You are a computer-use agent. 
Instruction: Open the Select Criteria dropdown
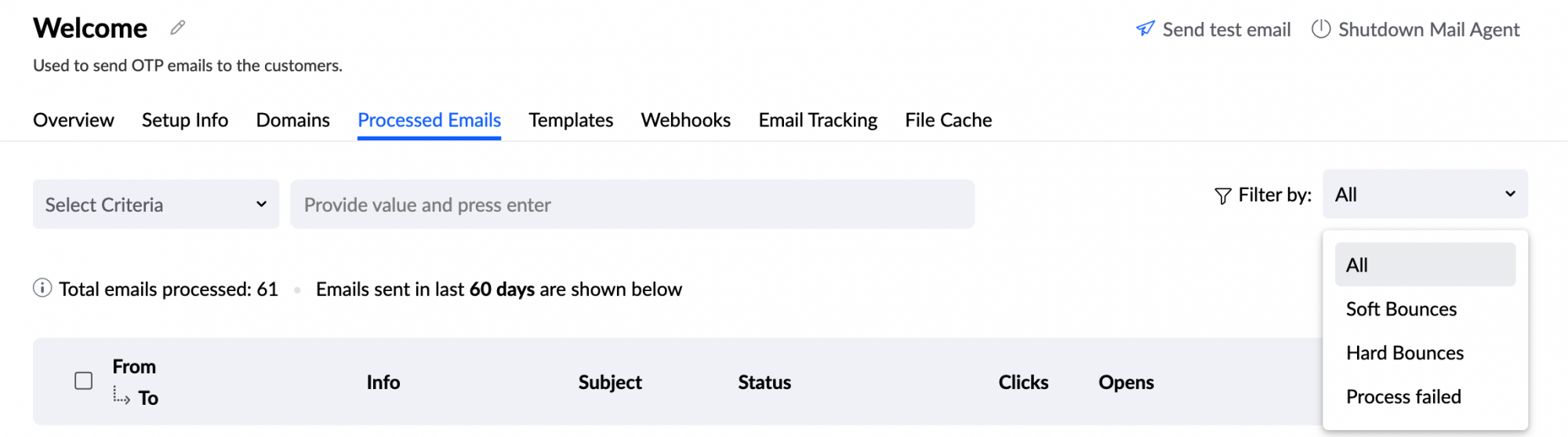[156, 205]
